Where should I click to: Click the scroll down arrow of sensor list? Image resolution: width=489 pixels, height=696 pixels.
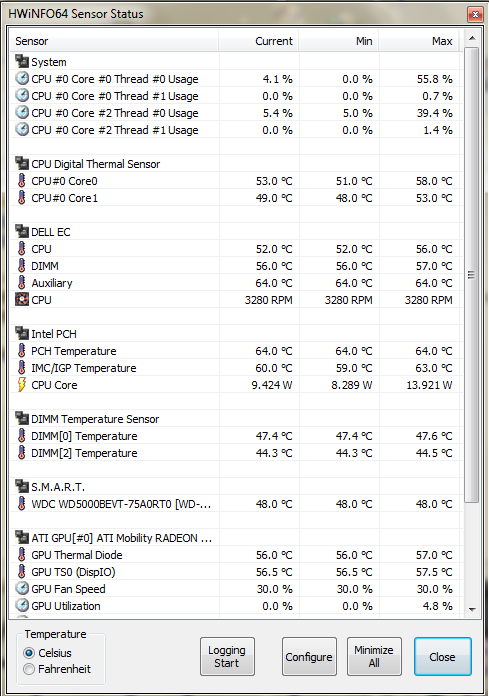472,609
